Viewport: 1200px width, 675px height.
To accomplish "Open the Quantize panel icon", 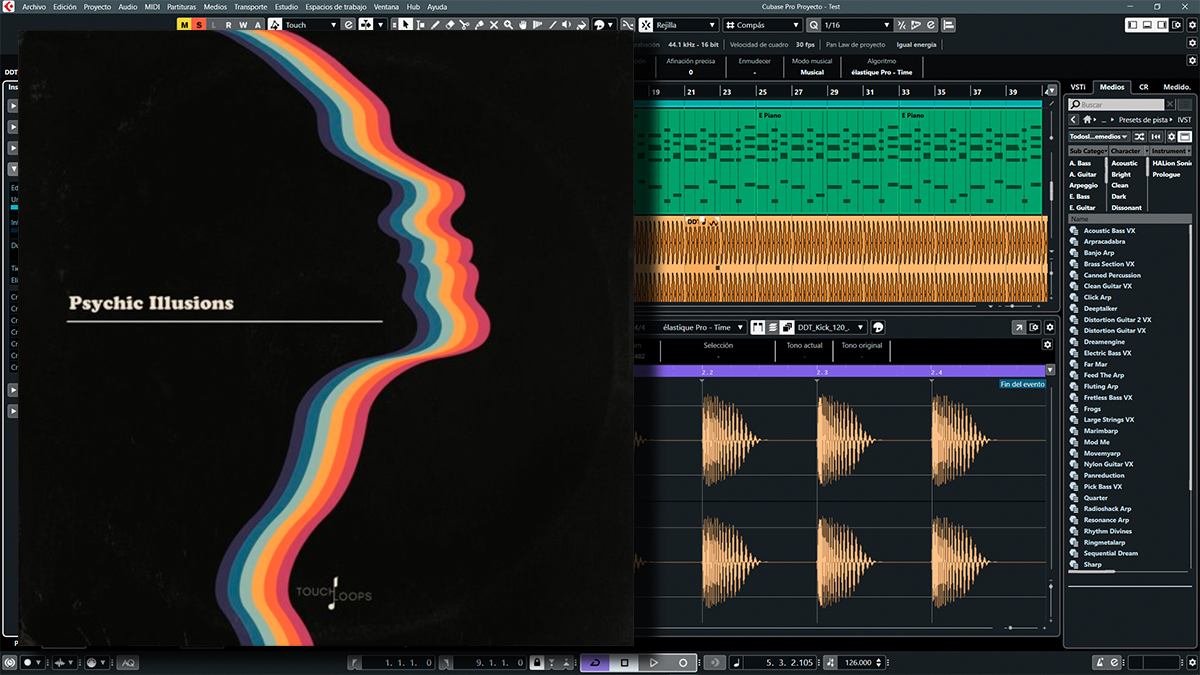I will click(931, 24).
